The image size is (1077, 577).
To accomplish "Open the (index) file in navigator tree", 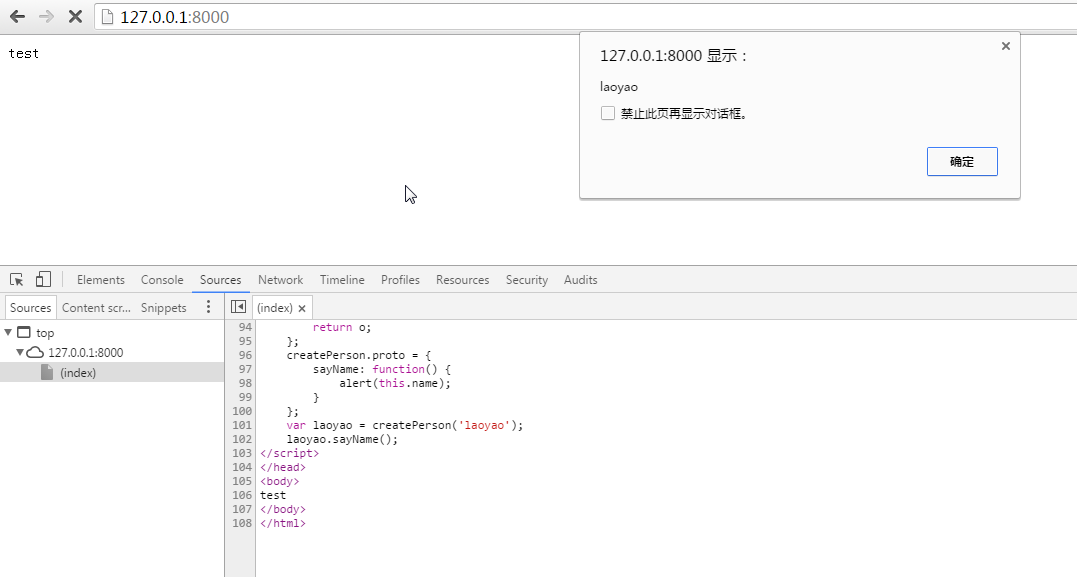I will pyautogui.click(x=78, y=372).
